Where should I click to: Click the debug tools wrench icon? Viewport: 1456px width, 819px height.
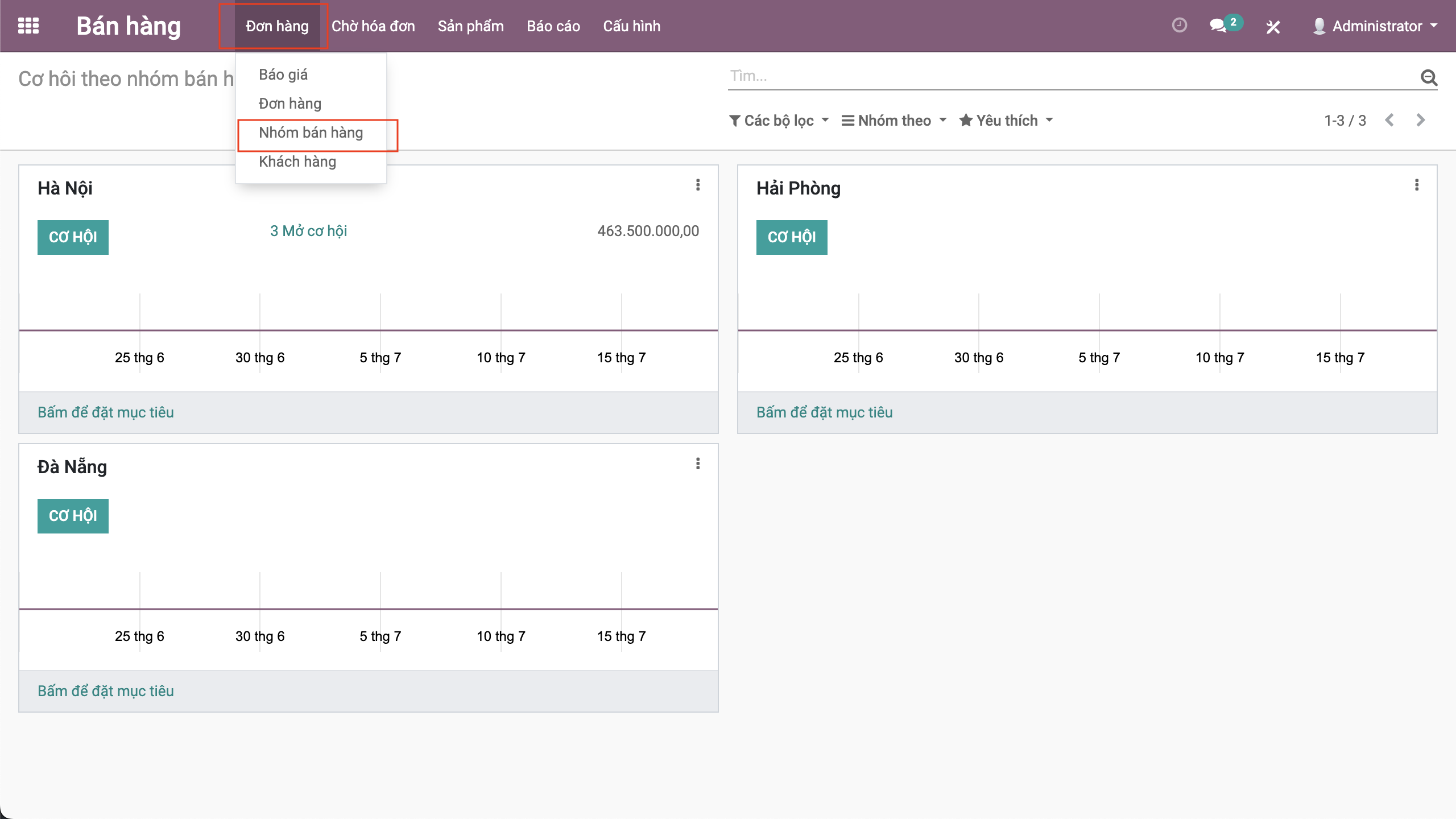1273,27
